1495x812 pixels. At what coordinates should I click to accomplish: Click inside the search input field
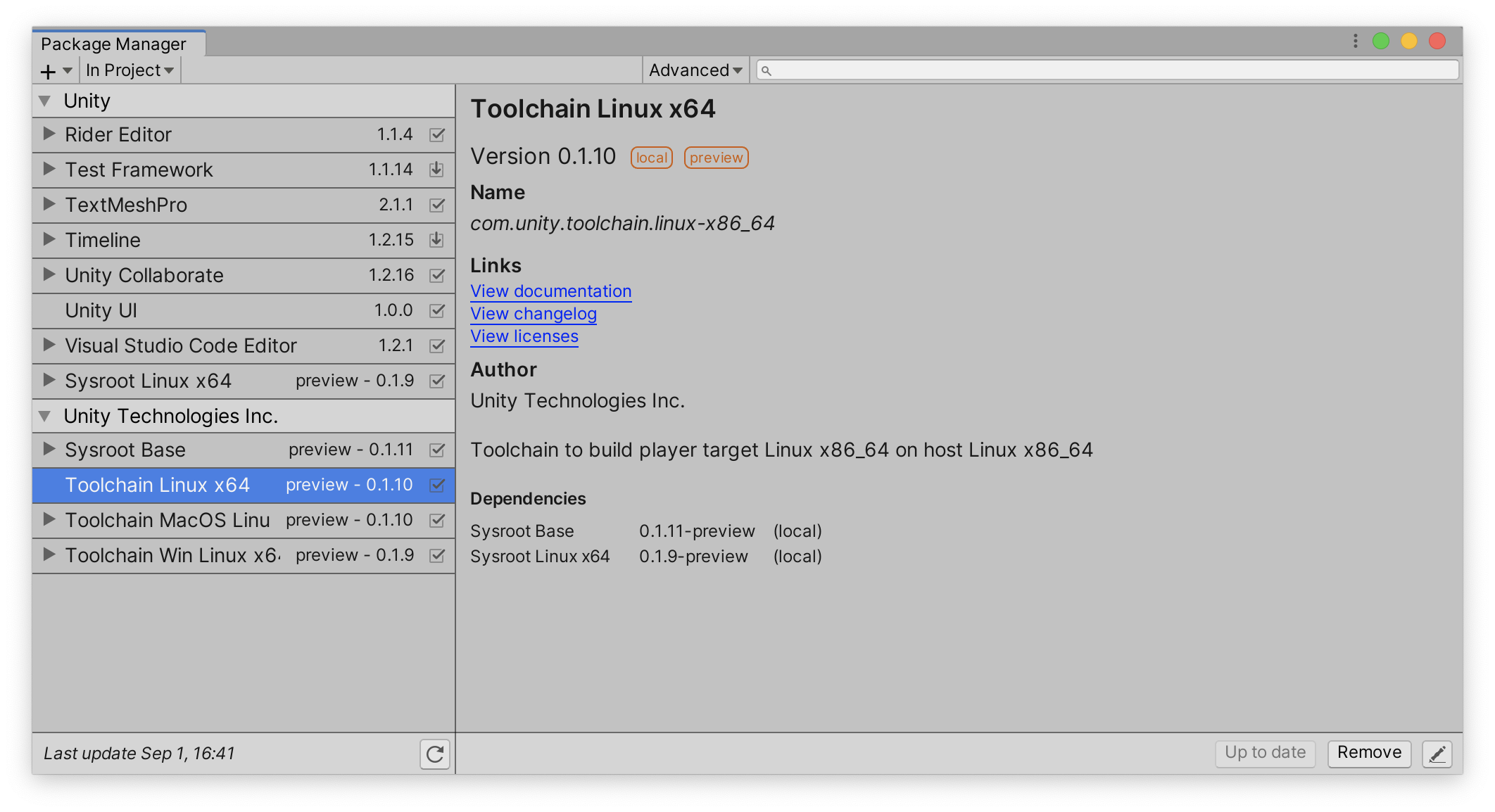(x=1100, y=69)
